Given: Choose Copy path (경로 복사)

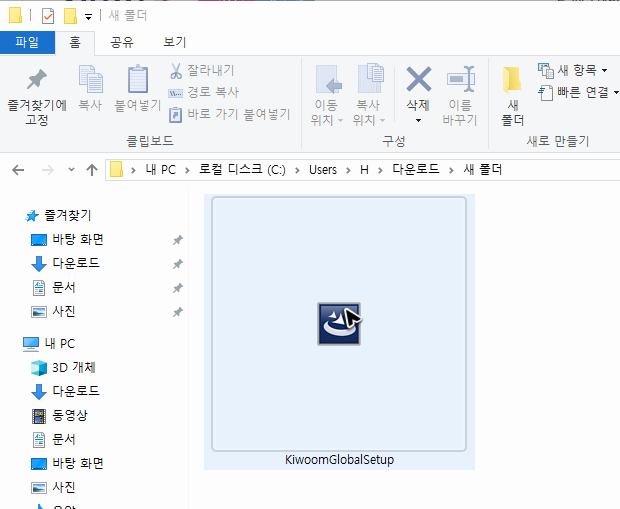Looking at the screenshot, I should click(x=203, y=93).
